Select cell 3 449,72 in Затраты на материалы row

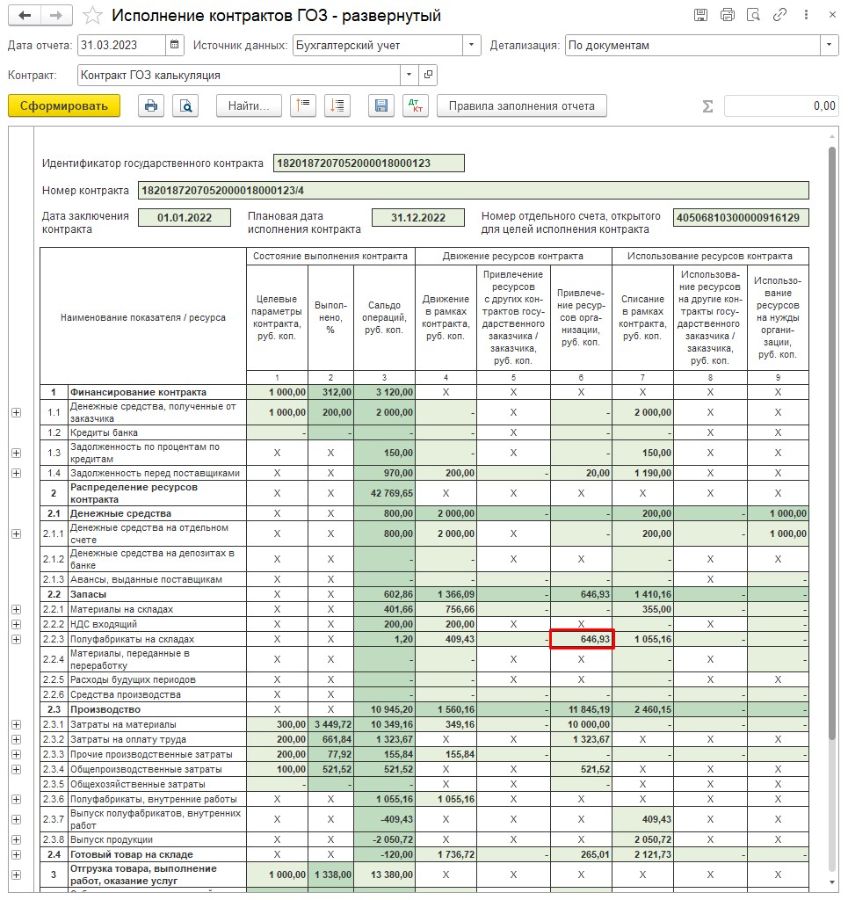331,724
